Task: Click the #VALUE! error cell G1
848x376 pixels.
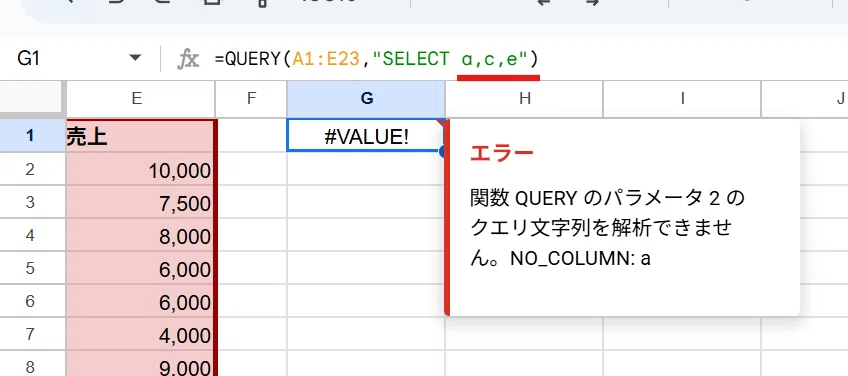Action: pos(366,136)
